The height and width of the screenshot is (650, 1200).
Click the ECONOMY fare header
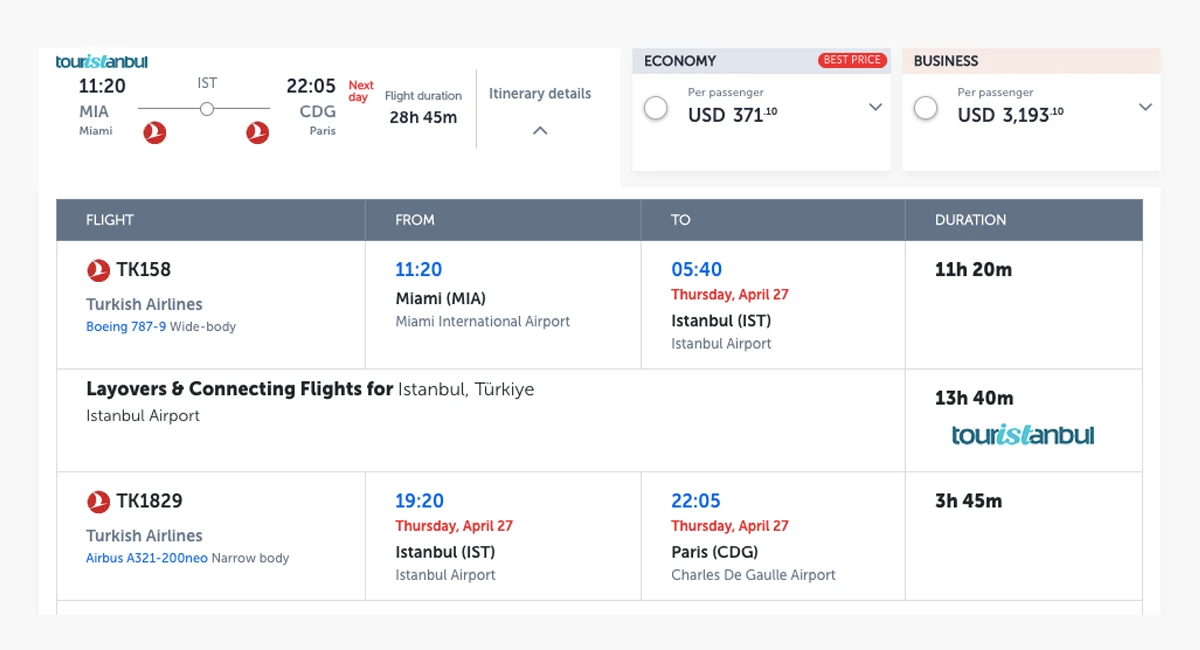[680, 61]
